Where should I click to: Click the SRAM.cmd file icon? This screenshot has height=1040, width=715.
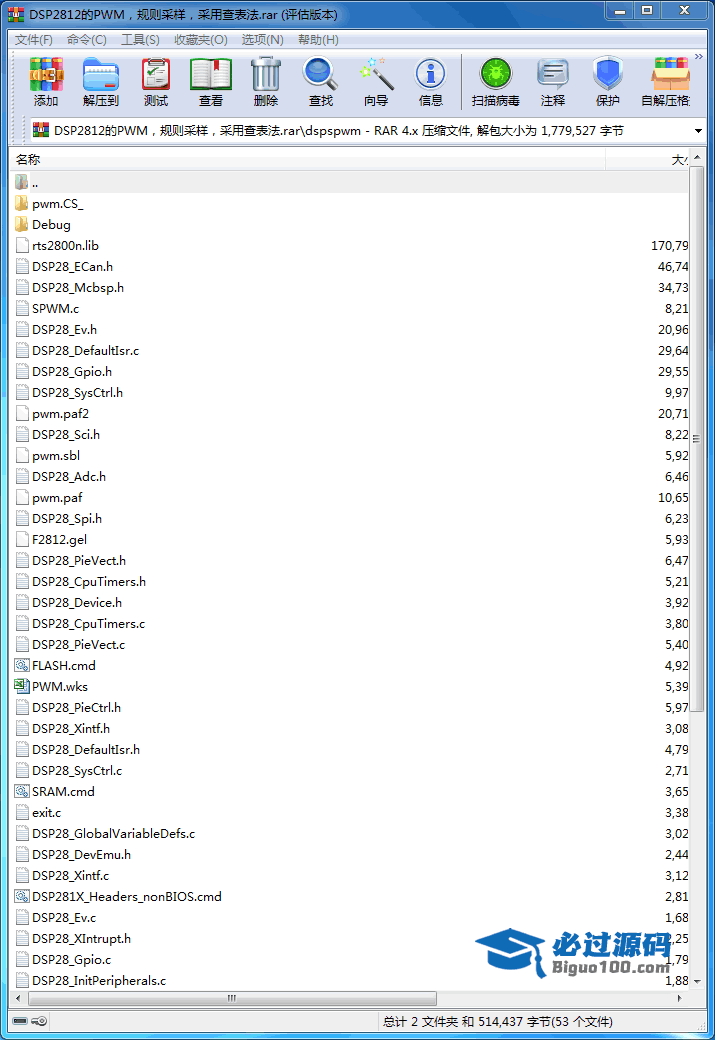22,791
